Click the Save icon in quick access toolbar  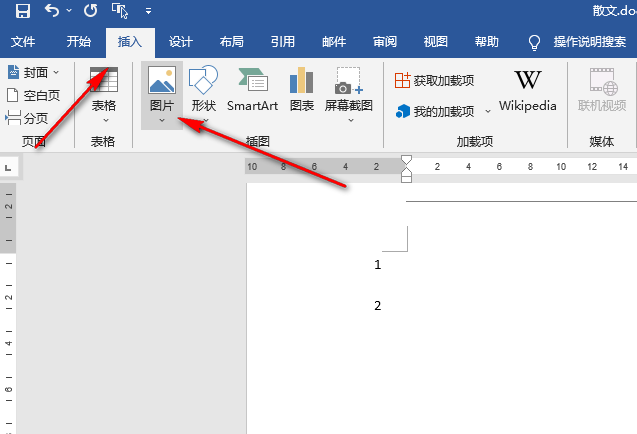23,11
